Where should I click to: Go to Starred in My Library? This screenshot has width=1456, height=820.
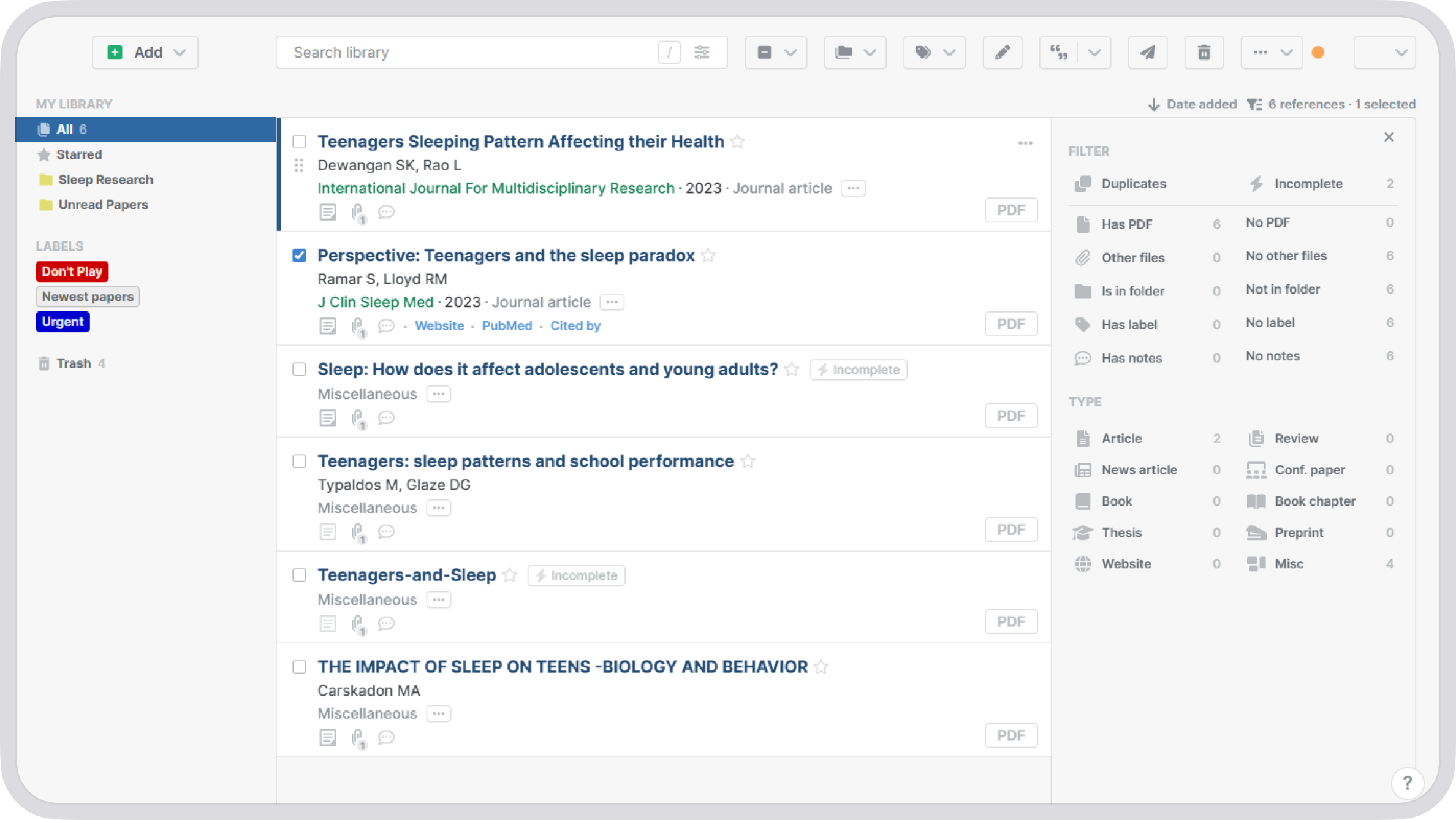pos(79,154)
